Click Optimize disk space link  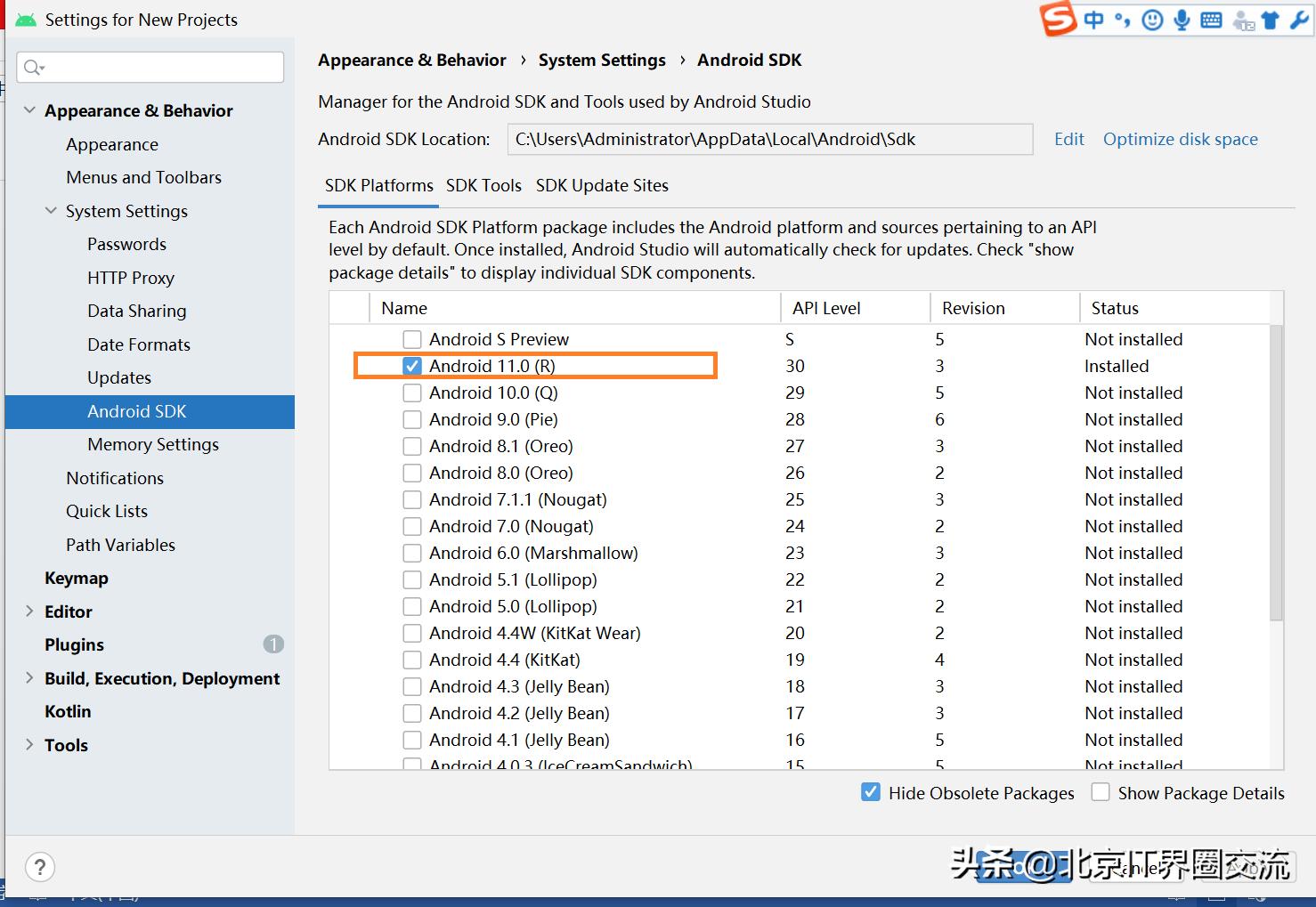point(1180,139)
